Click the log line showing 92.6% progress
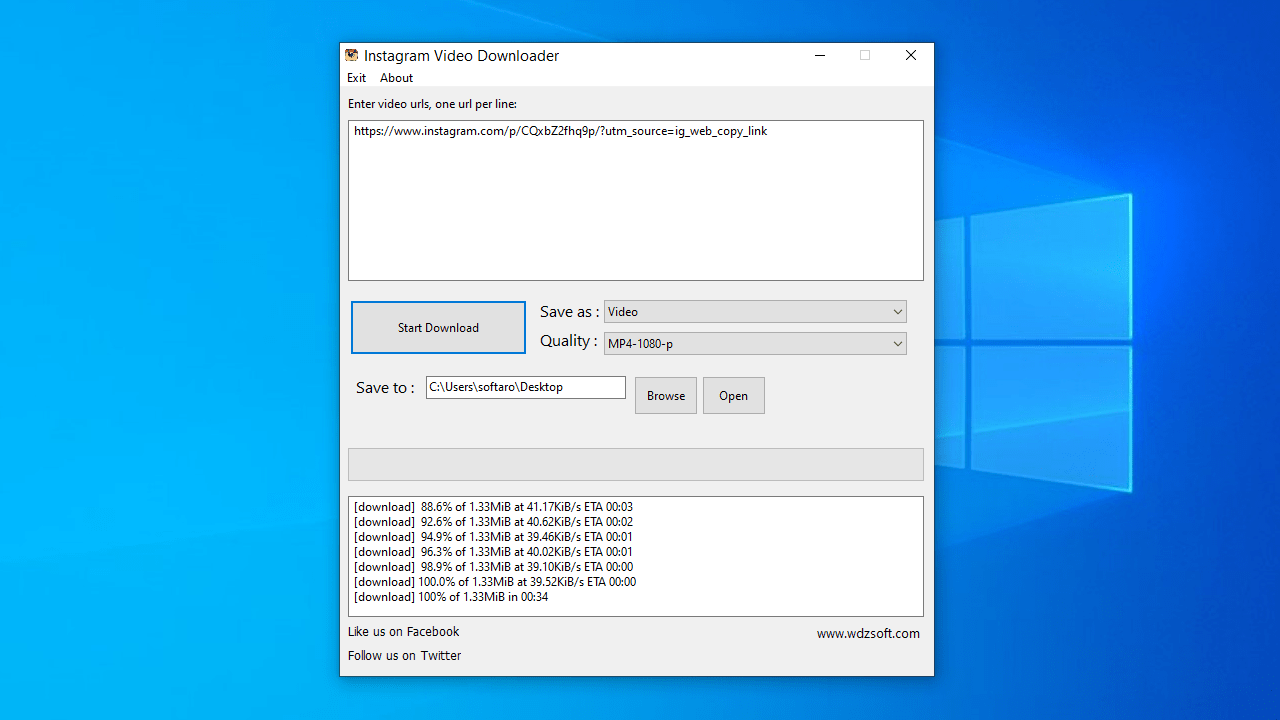The image size is (1280, 720). pos(493,522)
